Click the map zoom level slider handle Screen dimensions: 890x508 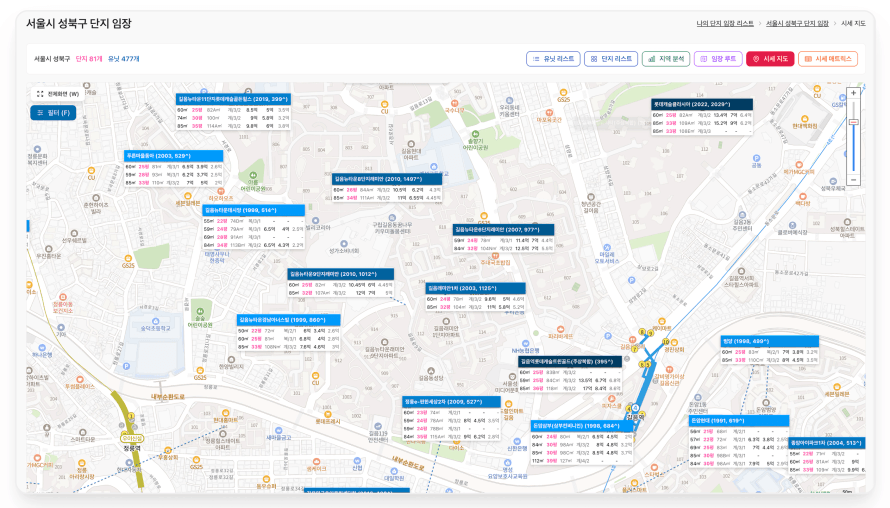click(x=853, y=122)
